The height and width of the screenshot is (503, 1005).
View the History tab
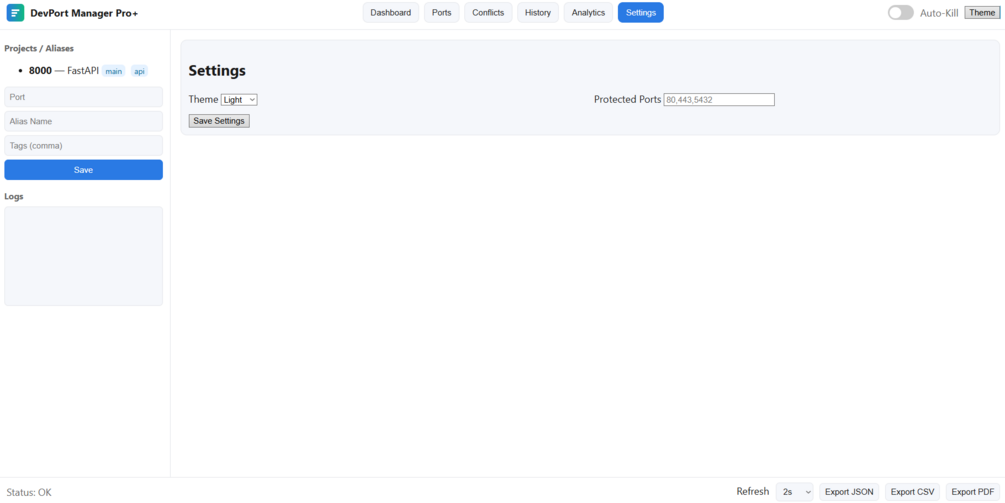point(538,13)
